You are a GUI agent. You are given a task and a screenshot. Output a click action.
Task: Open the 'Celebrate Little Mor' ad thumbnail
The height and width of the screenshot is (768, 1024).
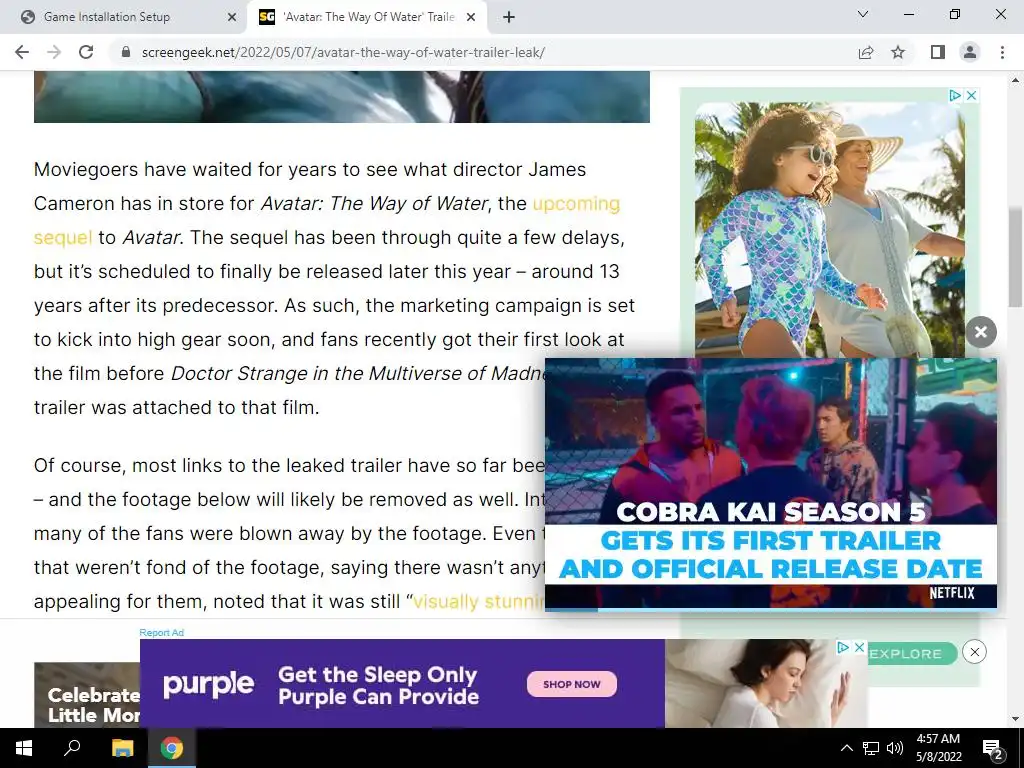87,696
